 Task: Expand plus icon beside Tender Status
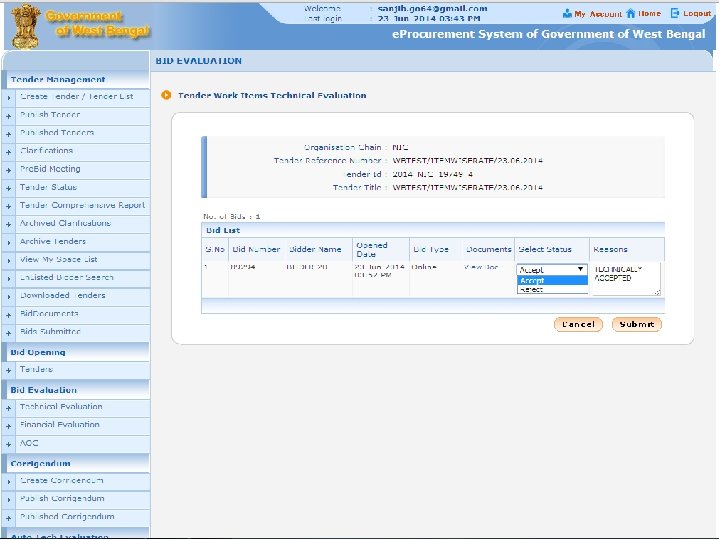(8, 188)
